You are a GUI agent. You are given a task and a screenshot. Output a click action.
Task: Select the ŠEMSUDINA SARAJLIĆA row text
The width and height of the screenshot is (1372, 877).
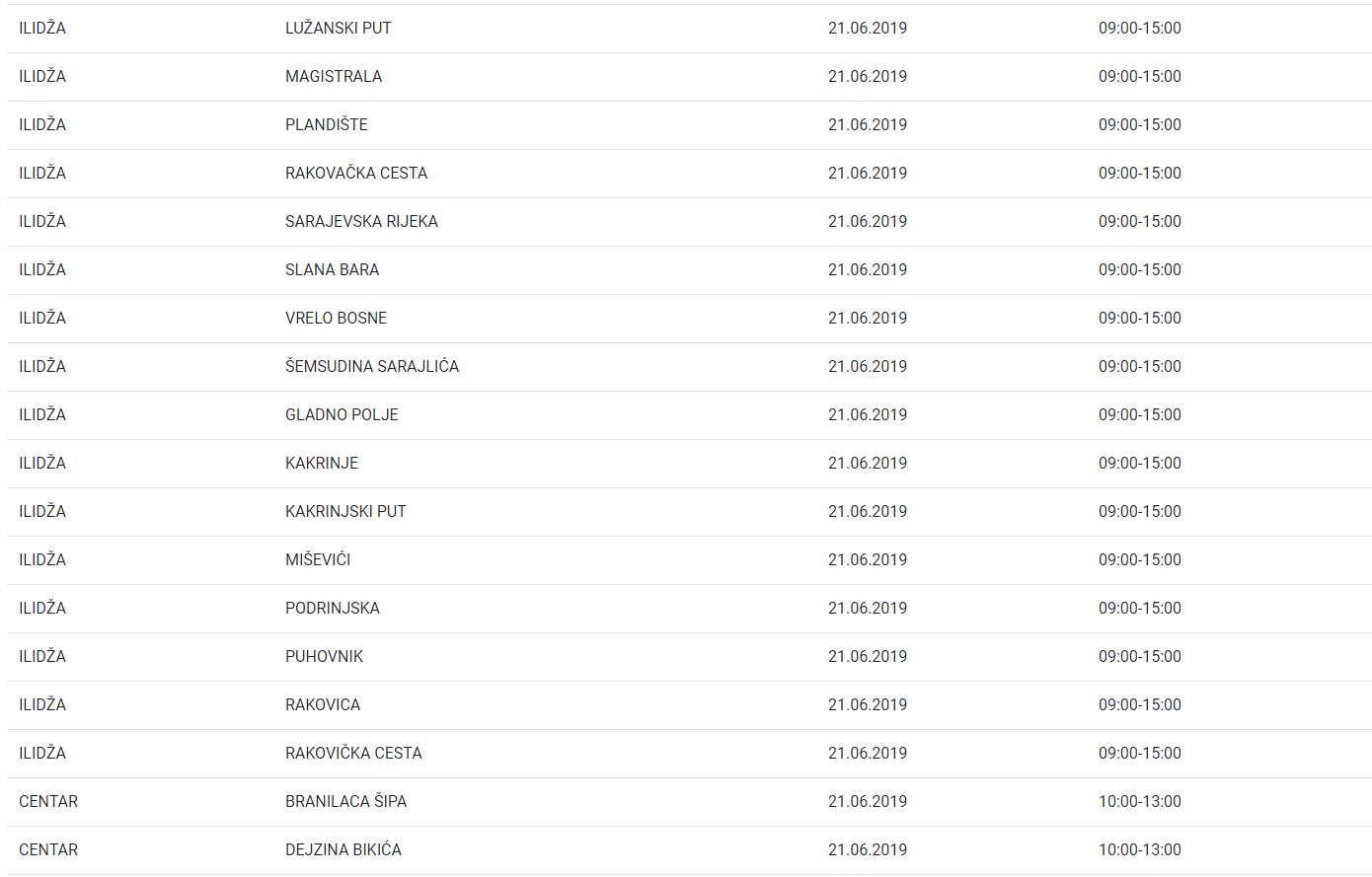[x=371, y=366]
